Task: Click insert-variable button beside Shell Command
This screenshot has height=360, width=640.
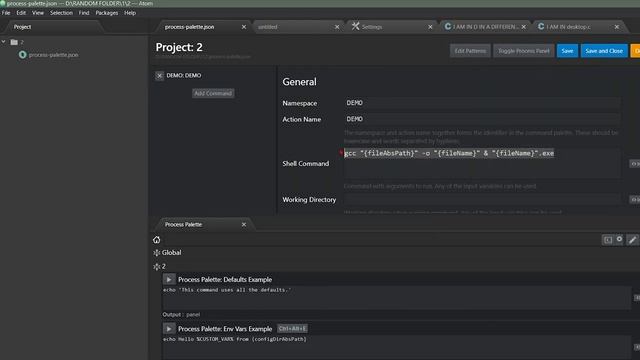Action: click(x=634, y=164)
